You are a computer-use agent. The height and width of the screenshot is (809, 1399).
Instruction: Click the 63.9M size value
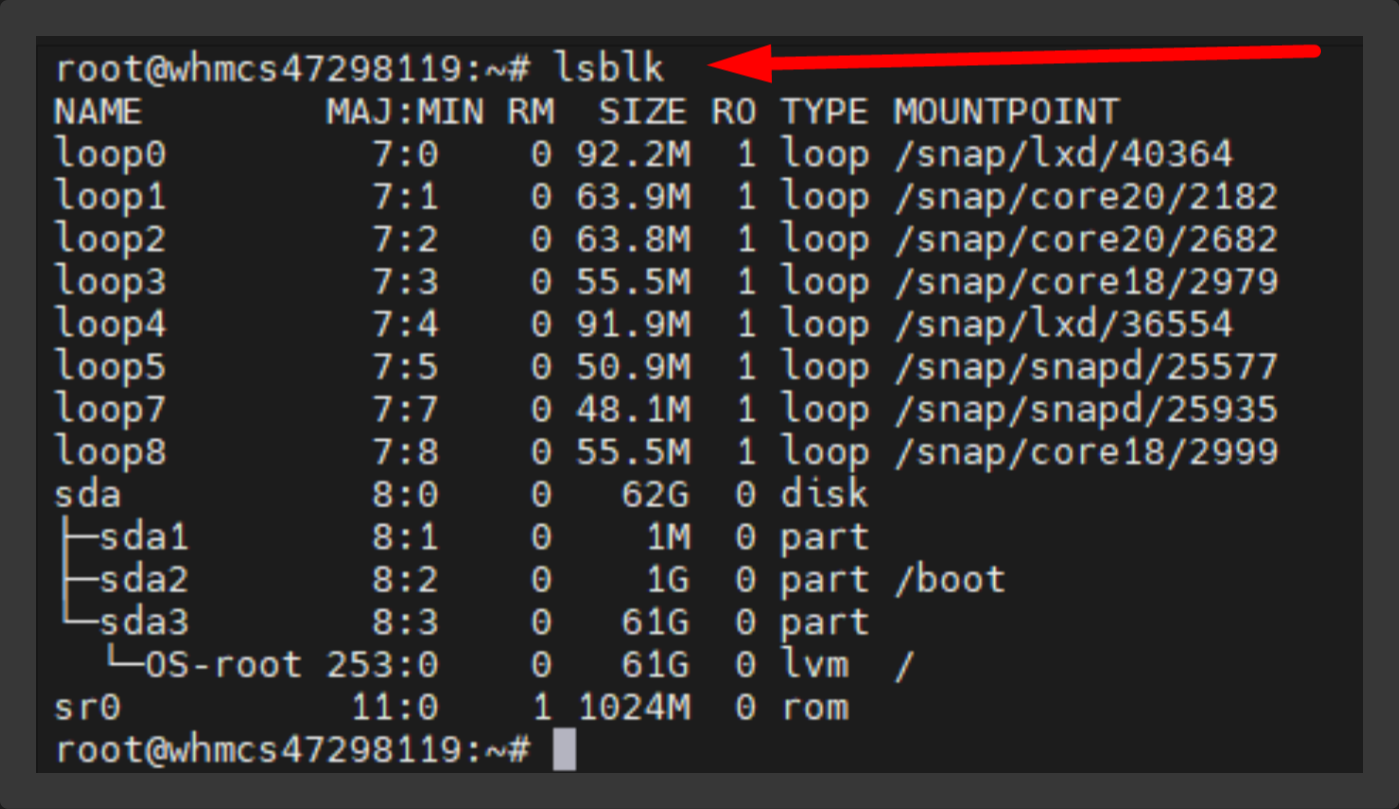click(633, 196)
